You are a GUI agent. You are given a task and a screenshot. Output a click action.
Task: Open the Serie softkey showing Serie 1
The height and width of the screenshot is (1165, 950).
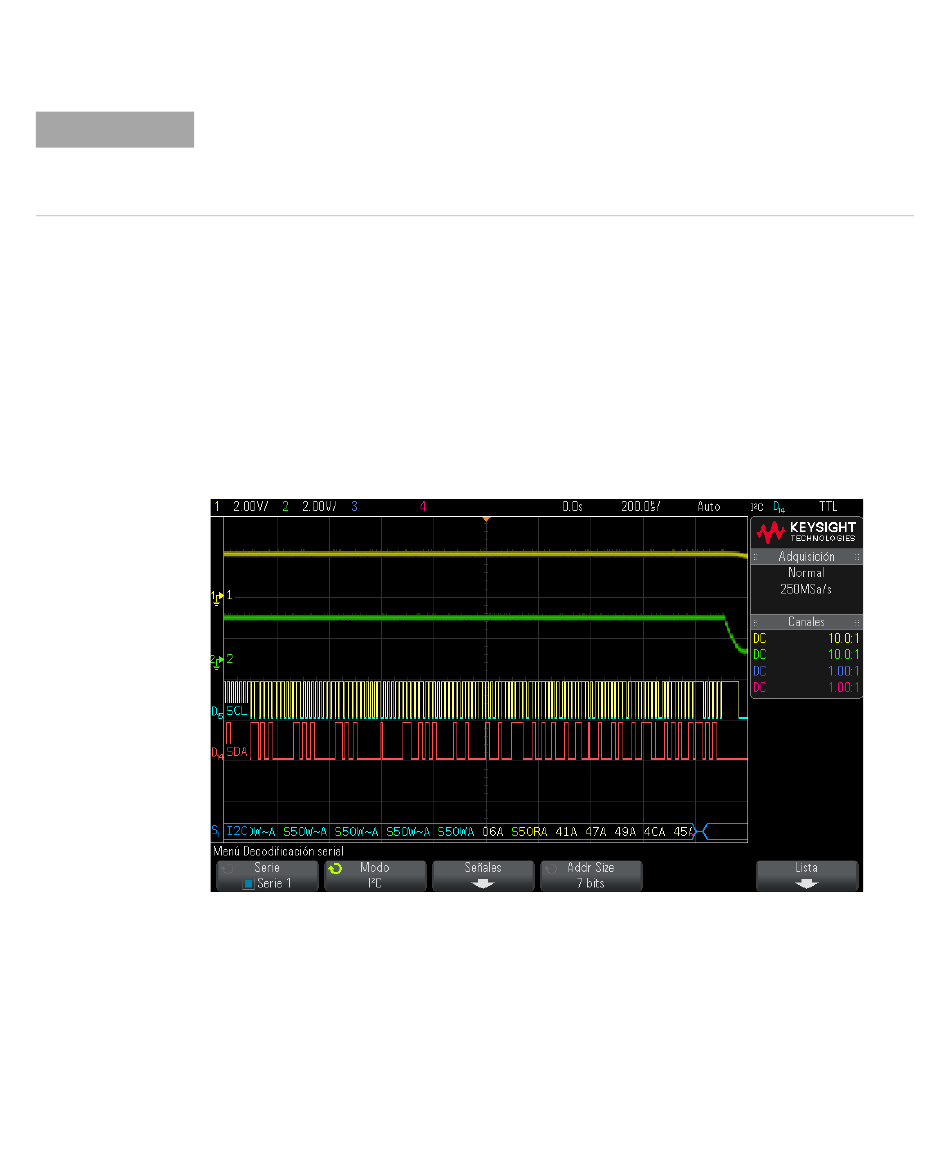[267, 875]
